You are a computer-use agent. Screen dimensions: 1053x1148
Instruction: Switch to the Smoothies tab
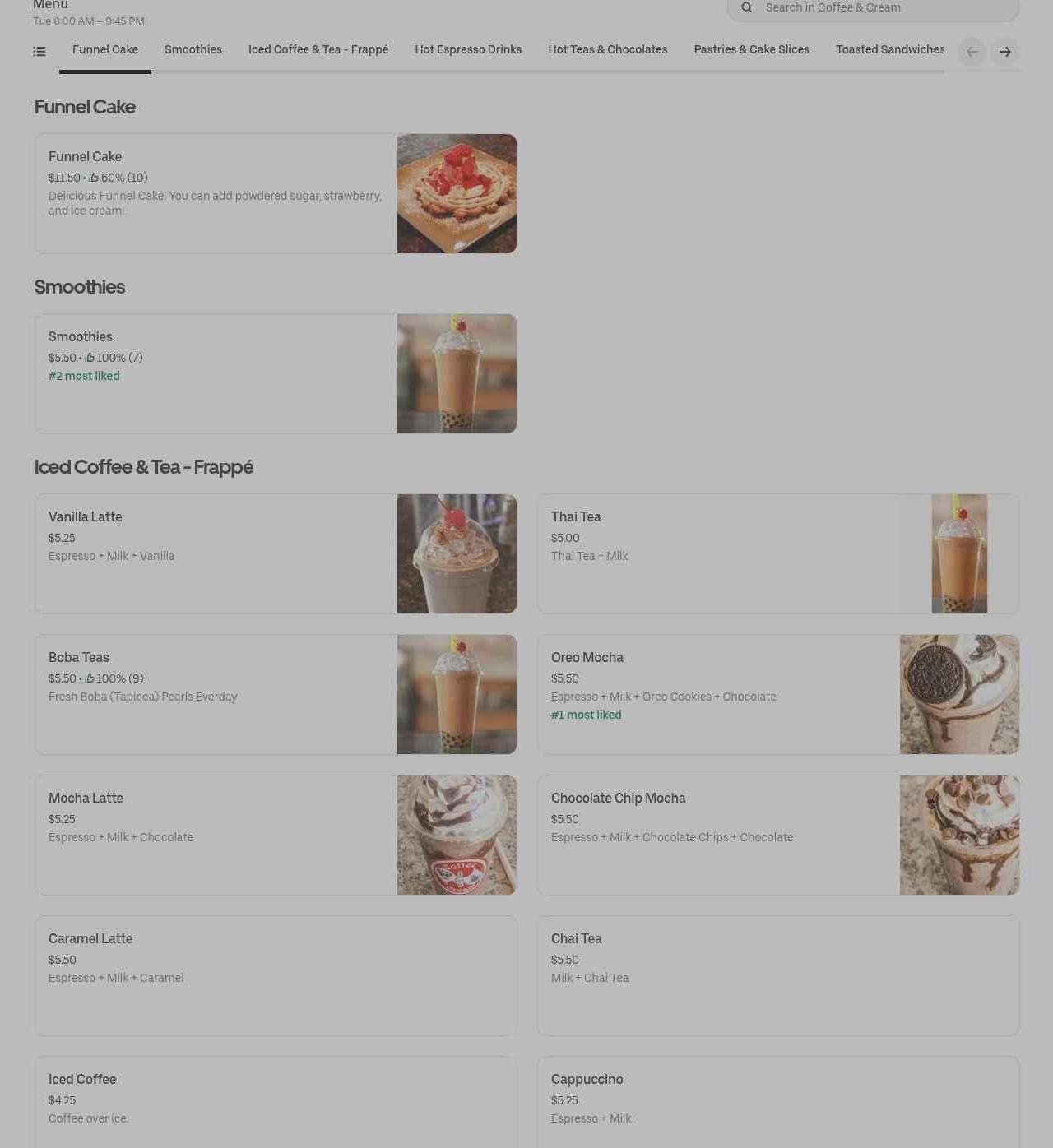193,50
